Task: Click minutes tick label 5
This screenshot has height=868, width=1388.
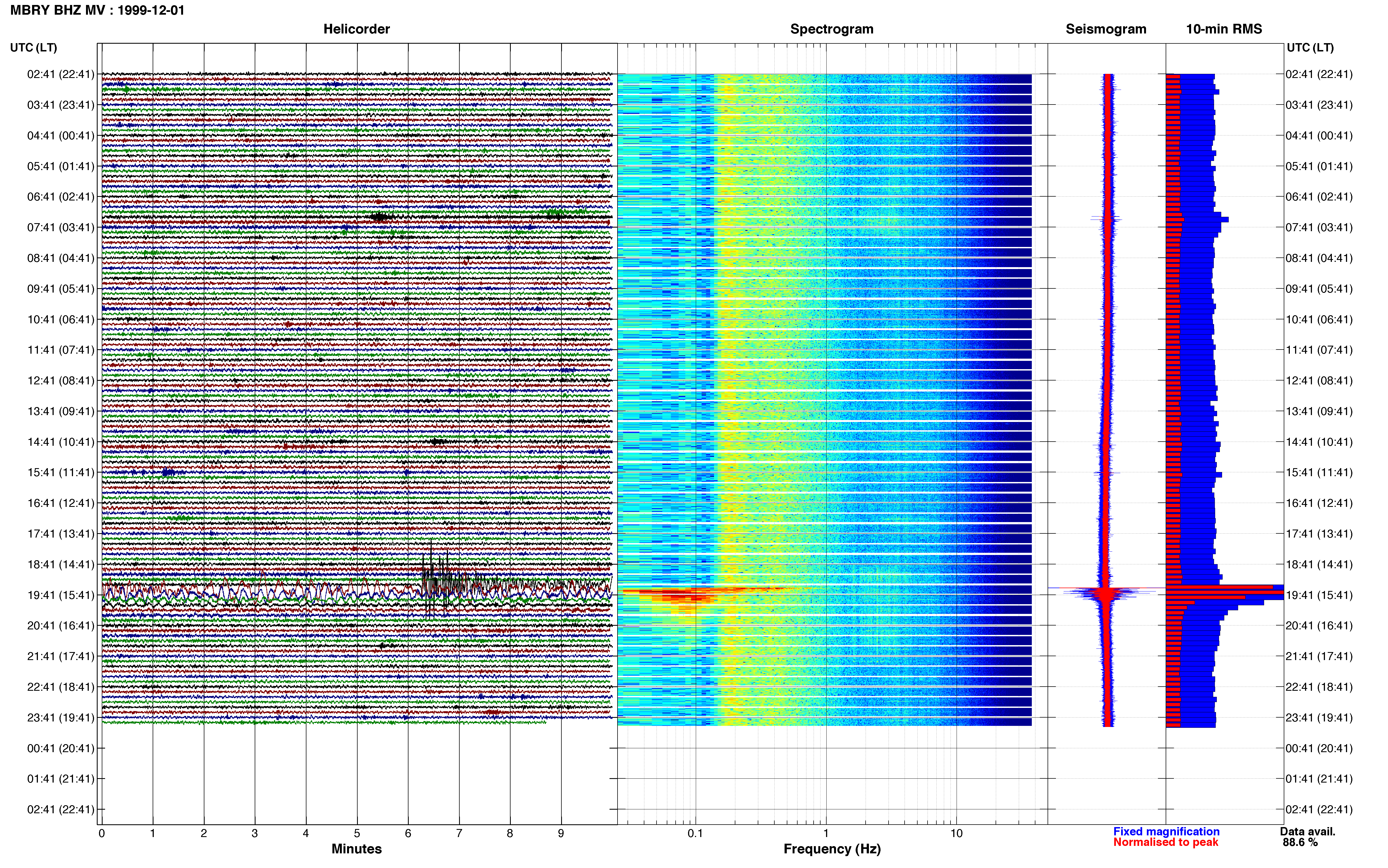Action: [x=357, y=833]
